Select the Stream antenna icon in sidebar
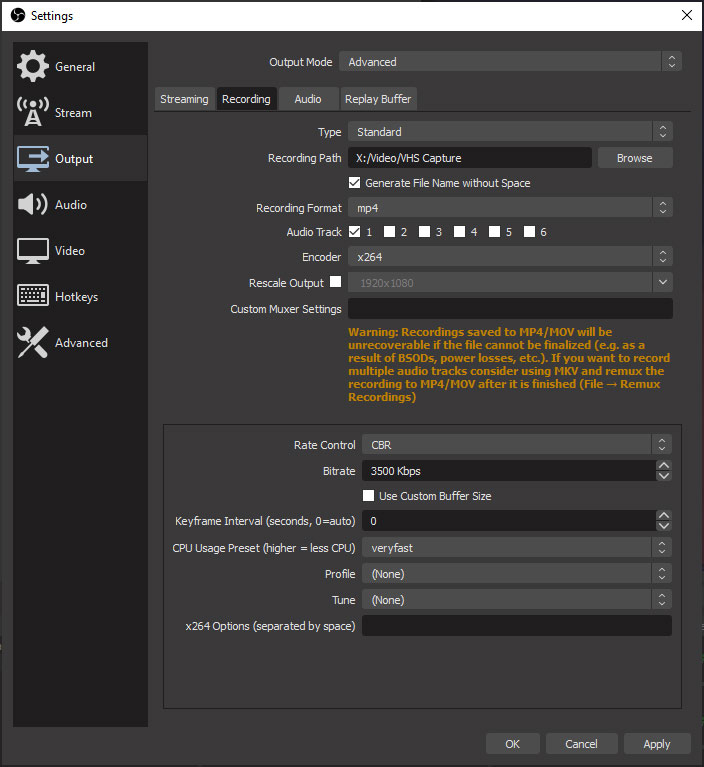This screenshot has width=704, height=767. [x=33, y=113]
